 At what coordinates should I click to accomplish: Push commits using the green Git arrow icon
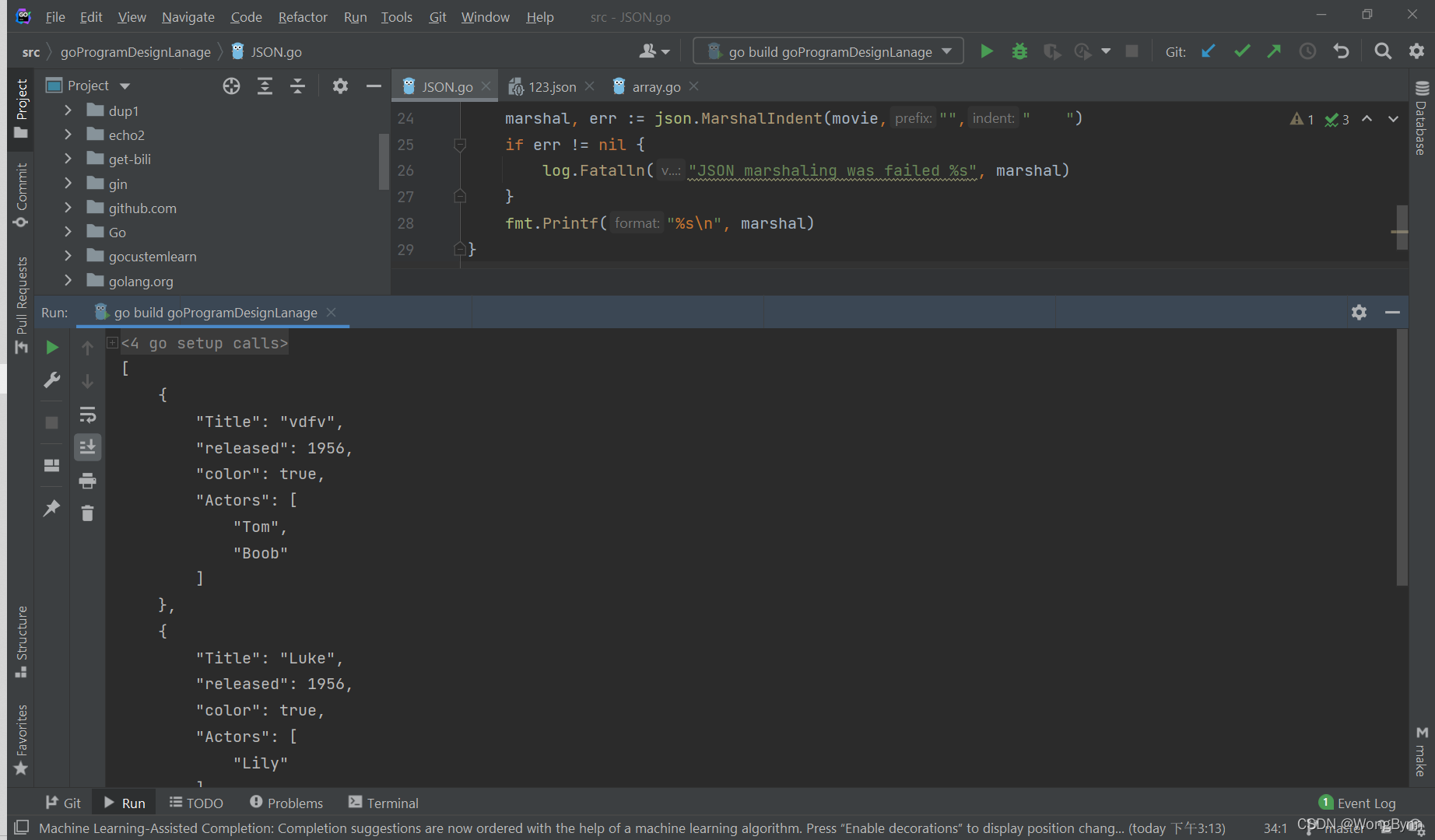coord(1274,51)
